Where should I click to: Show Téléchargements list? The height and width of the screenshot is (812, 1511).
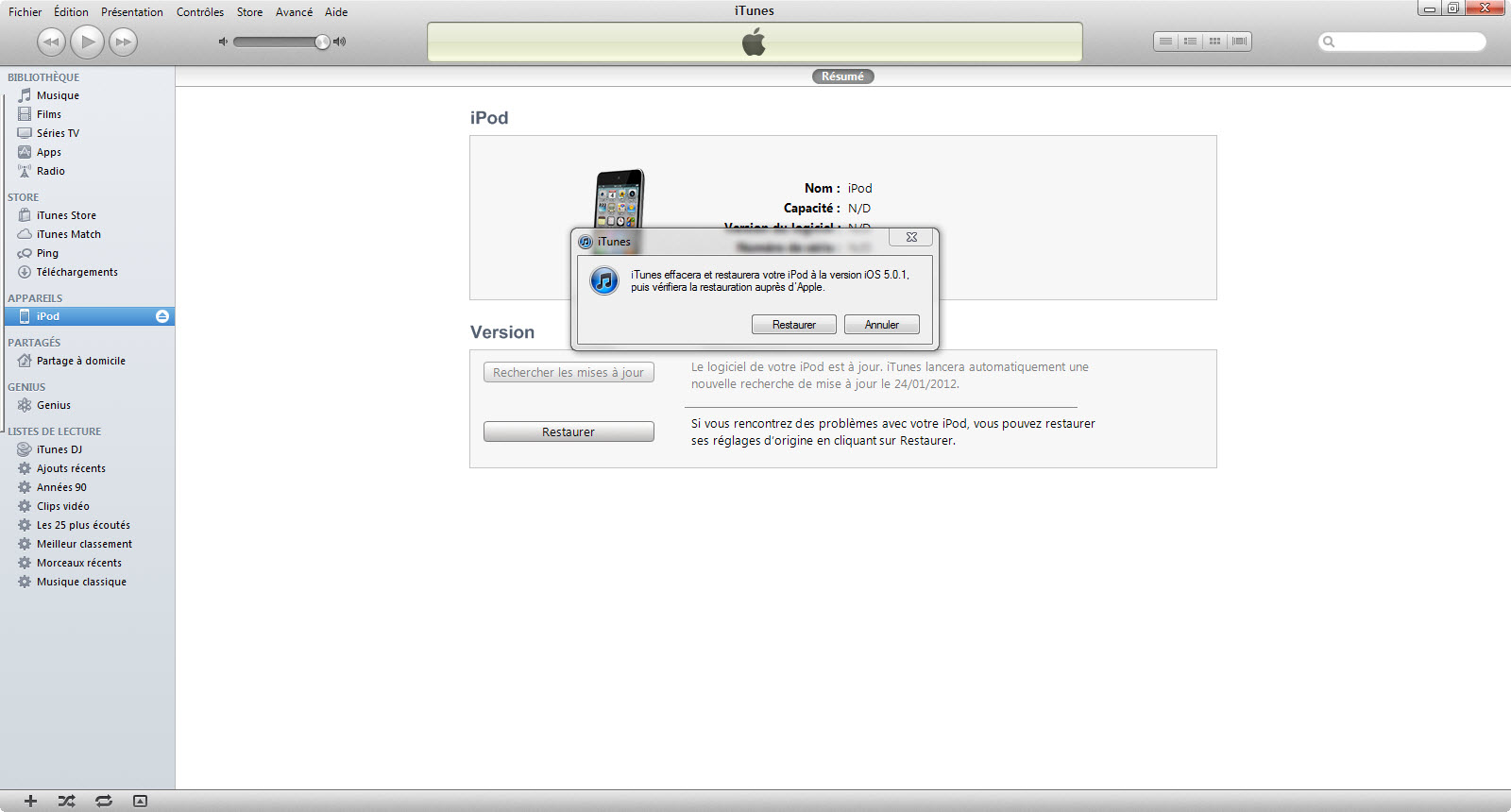click(76, 272)
